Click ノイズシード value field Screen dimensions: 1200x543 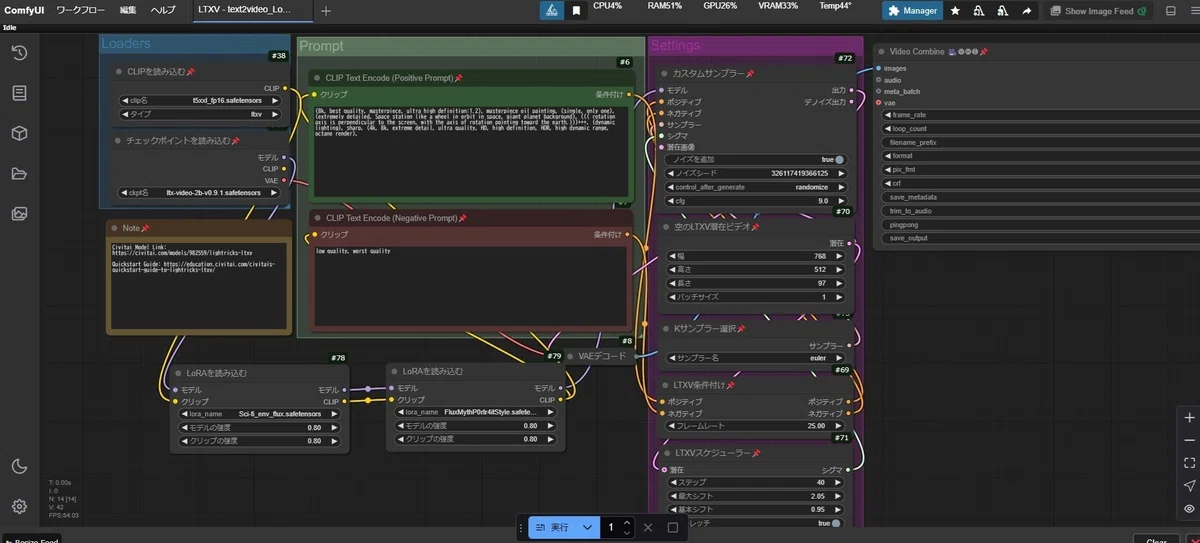click(x=757, y=173)
